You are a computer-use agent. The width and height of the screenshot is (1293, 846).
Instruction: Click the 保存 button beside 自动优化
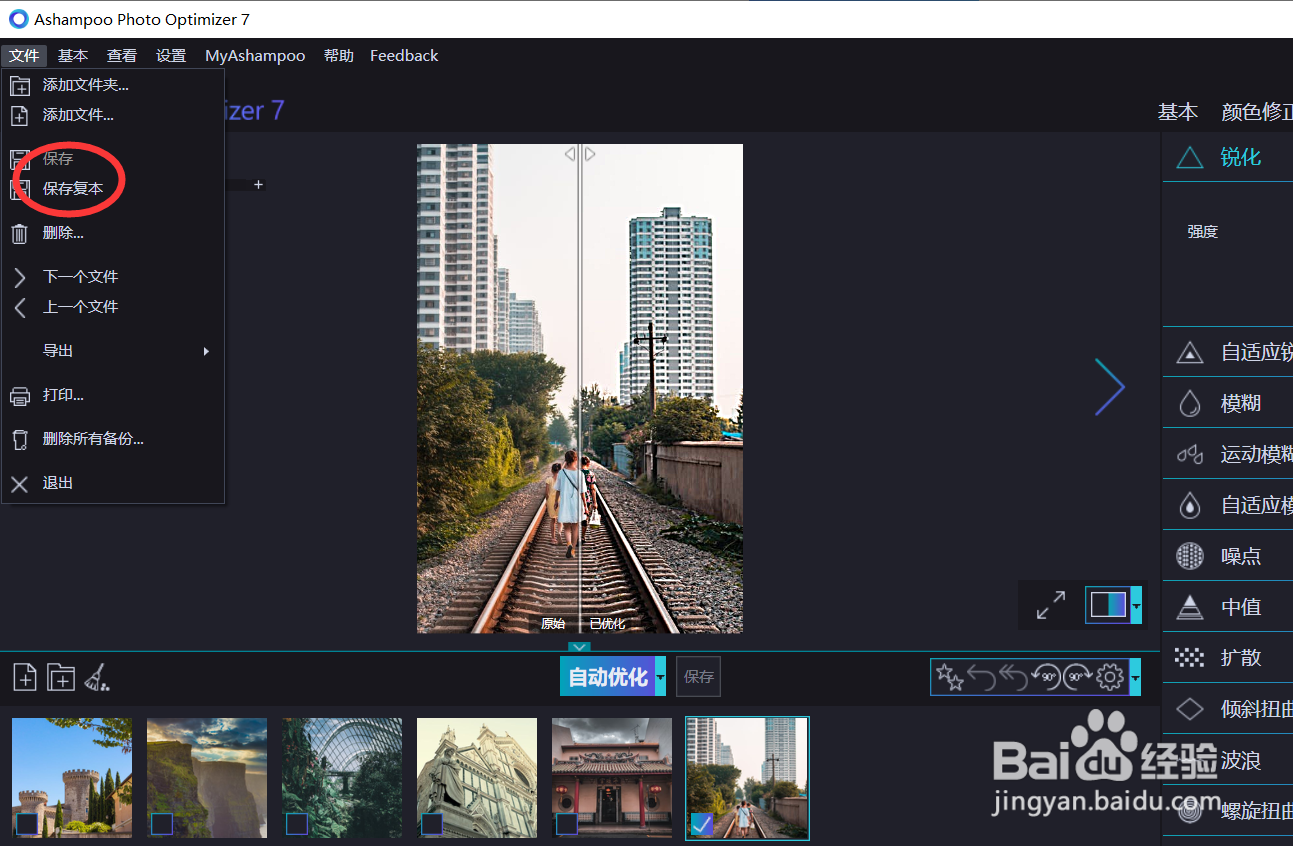698,677
